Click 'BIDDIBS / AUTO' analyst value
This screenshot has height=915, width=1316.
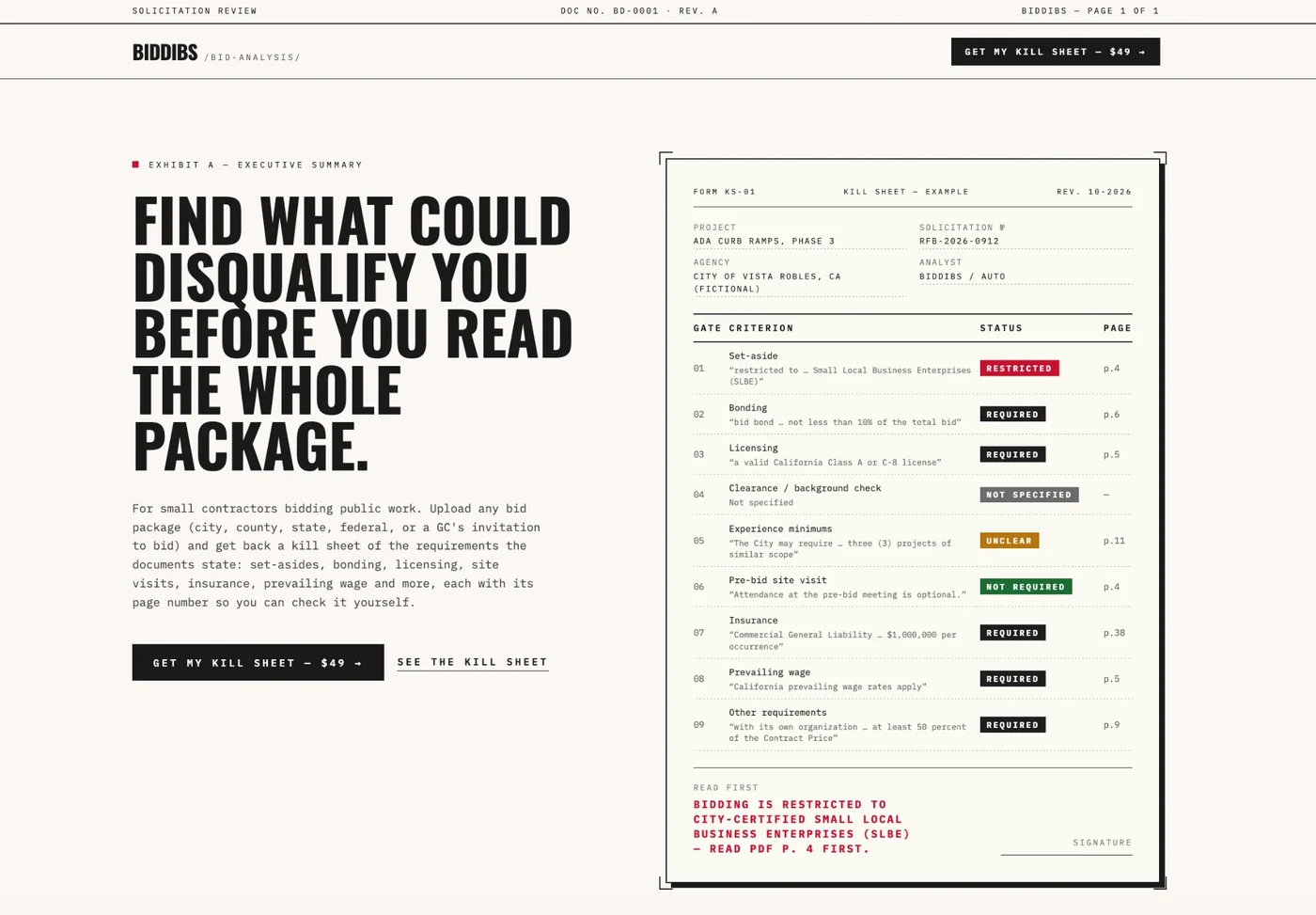coord(963,276)
